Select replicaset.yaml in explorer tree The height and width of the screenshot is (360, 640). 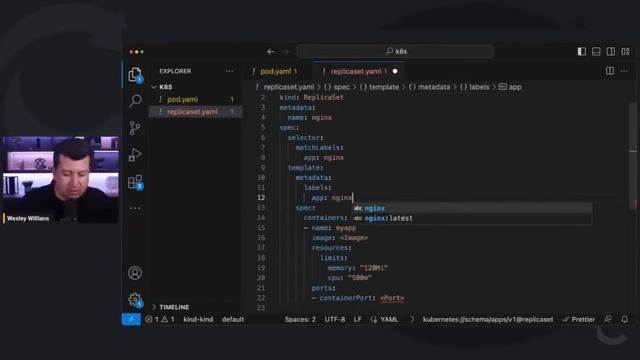pos(196,111)
